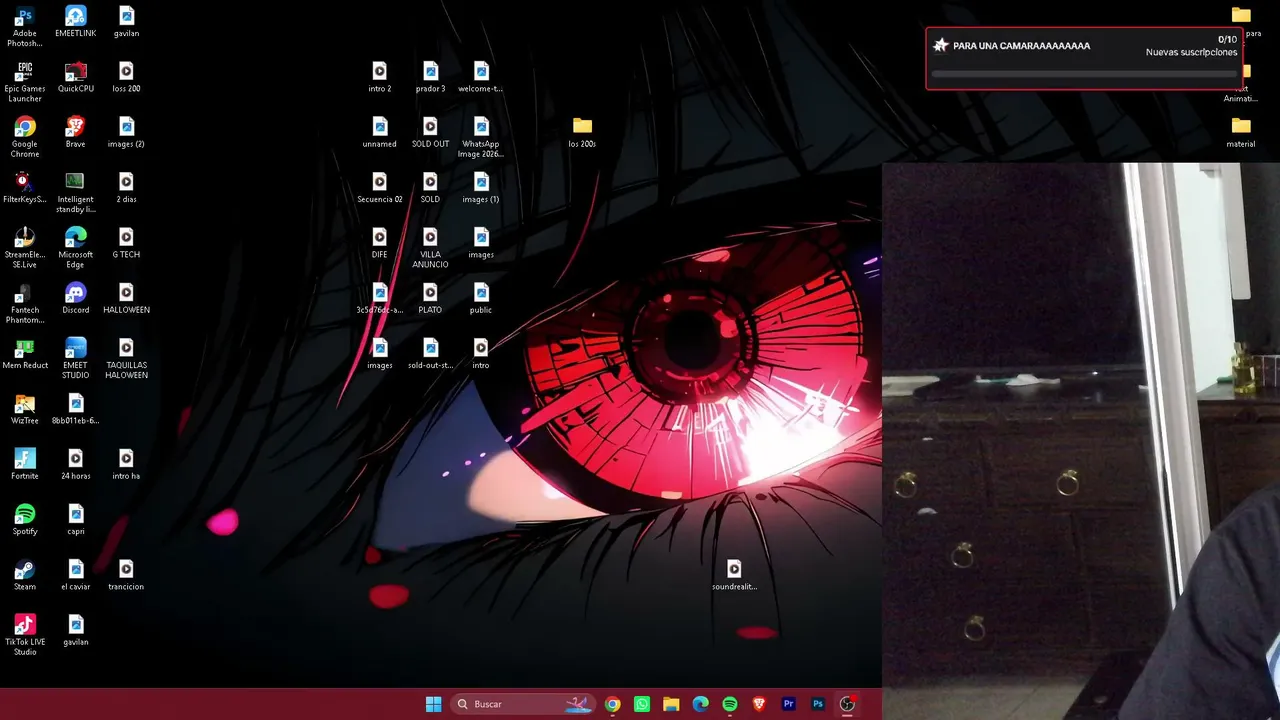
Task: Launch Edge from the taskbar
Action: coord(701,704)
